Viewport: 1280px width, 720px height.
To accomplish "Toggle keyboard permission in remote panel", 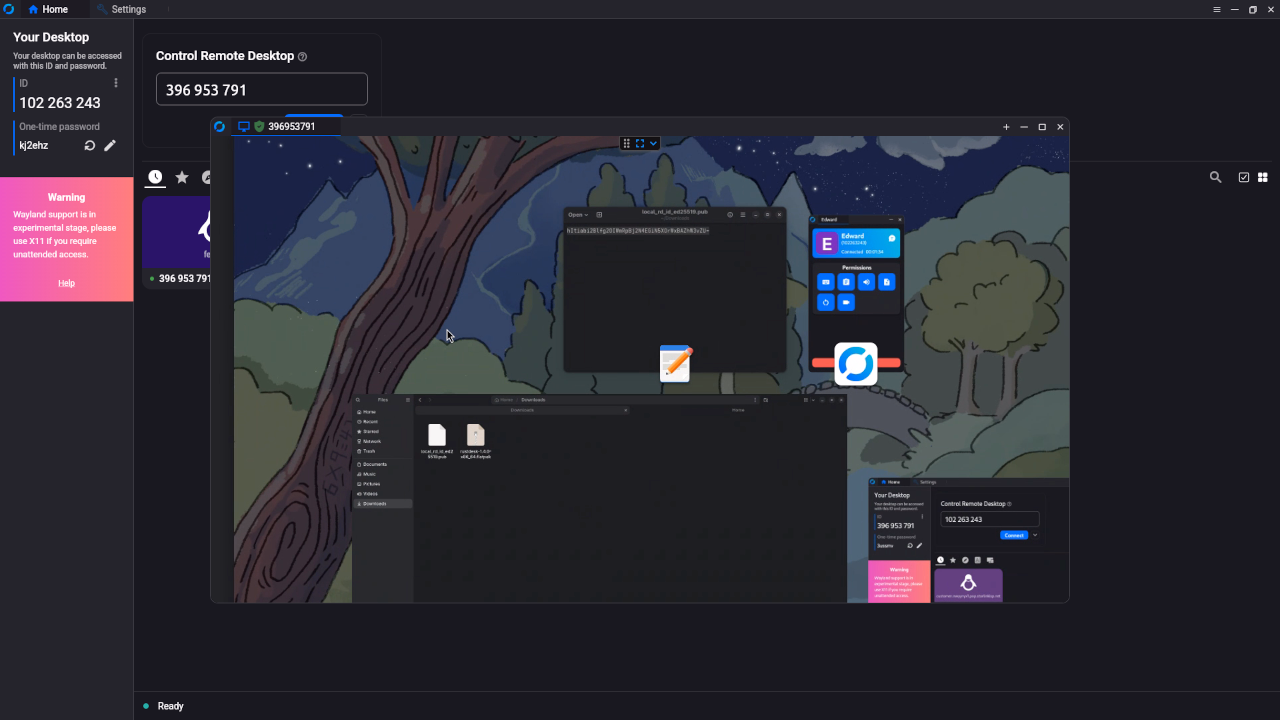I will tap(826, 282).
